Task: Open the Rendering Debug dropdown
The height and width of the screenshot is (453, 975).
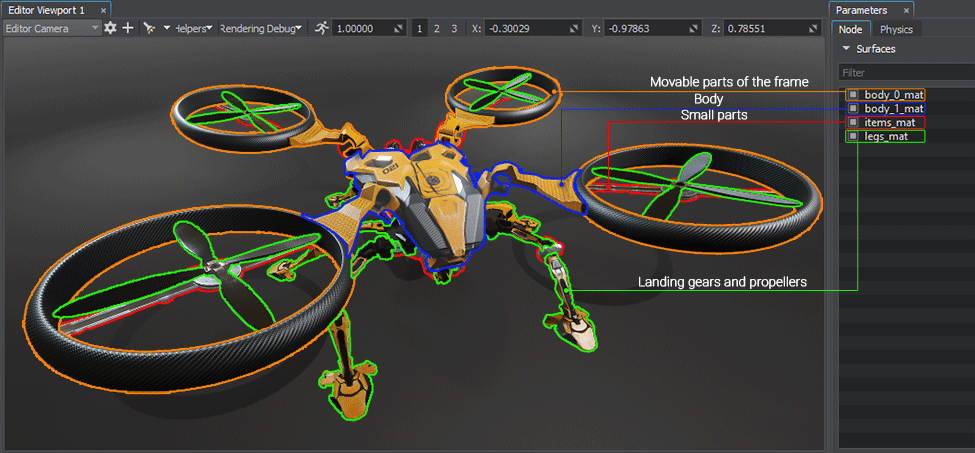Action: tap(261, 28)
